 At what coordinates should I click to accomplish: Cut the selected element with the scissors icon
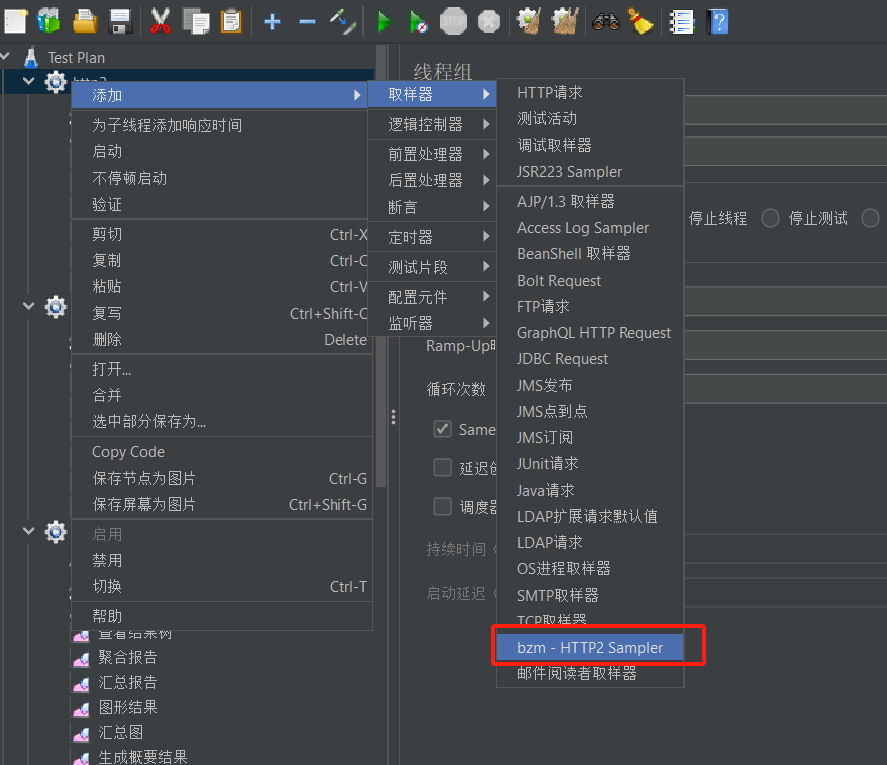click(161, 22)
